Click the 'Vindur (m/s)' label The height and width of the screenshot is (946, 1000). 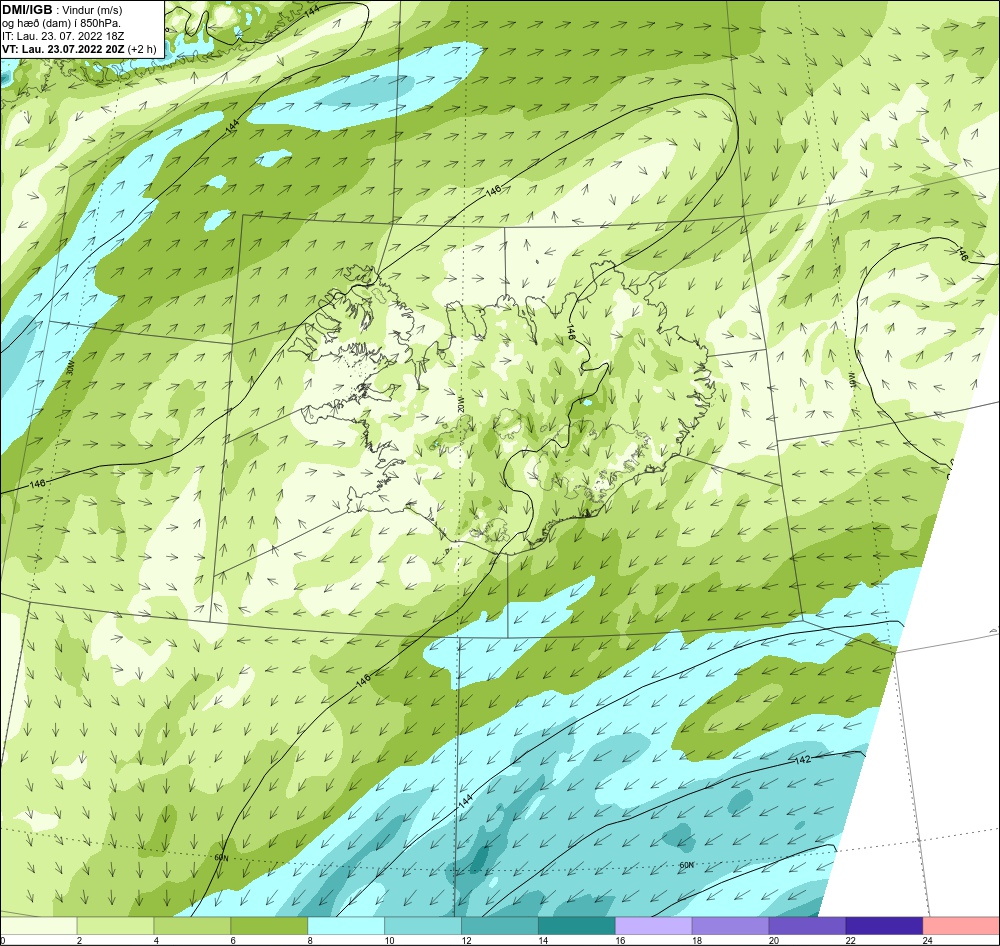92,10
